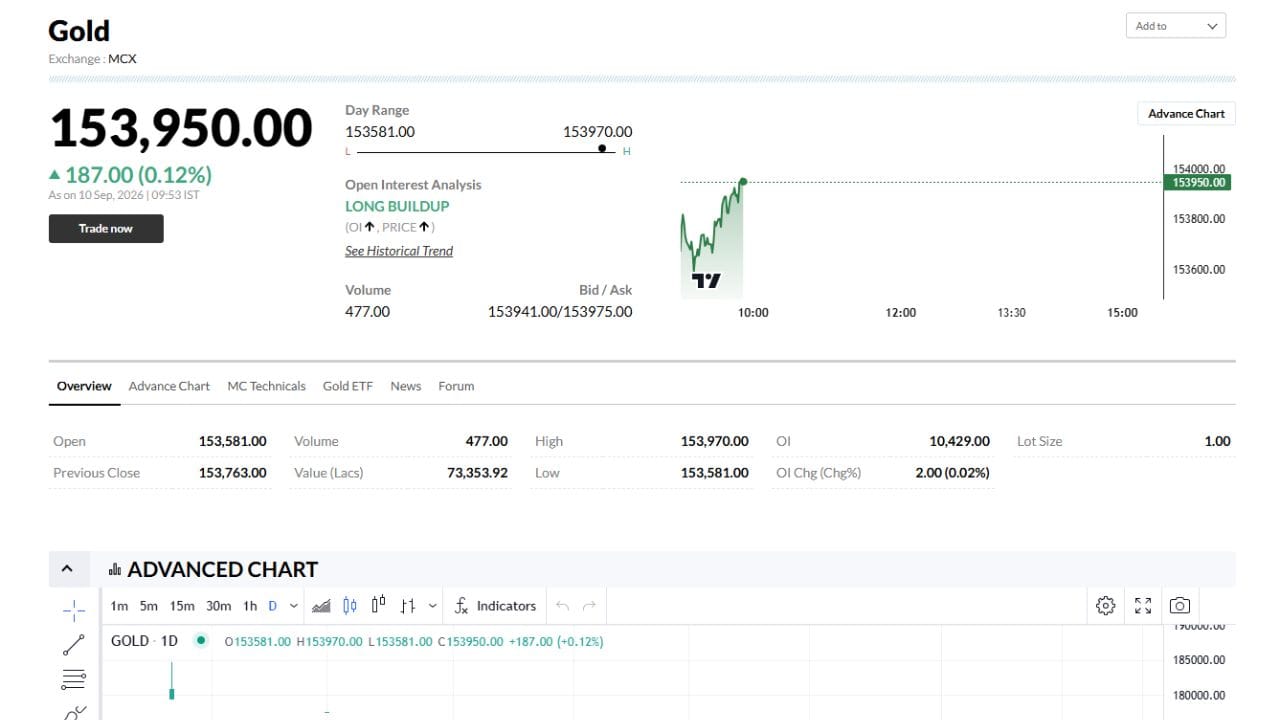Set chart interval to 30m
The height and width of the screenshot is (720, 1280).
tap(218, 606)
